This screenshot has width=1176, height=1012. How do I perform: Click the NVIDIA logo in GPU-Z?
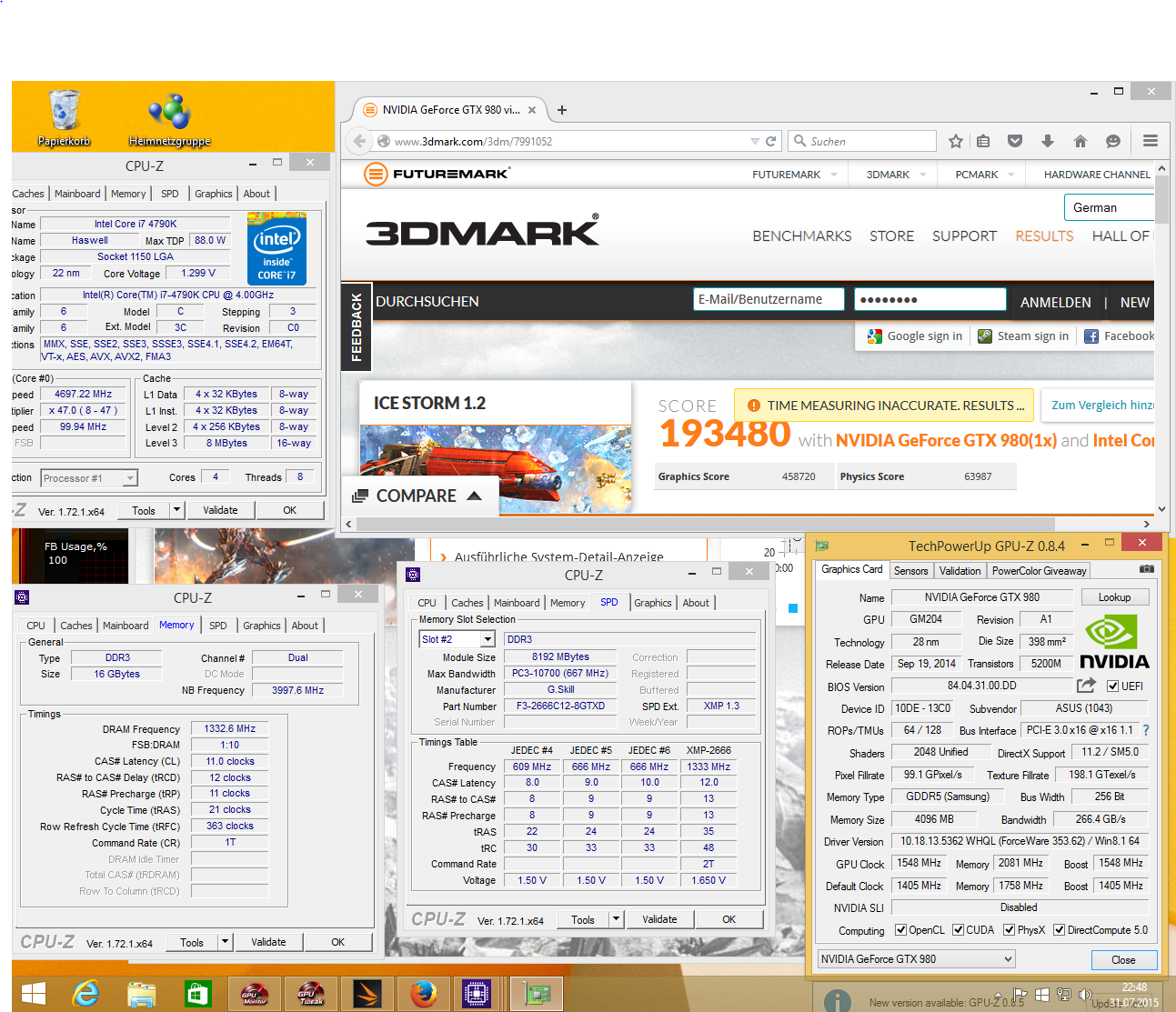pos(1114,642)
